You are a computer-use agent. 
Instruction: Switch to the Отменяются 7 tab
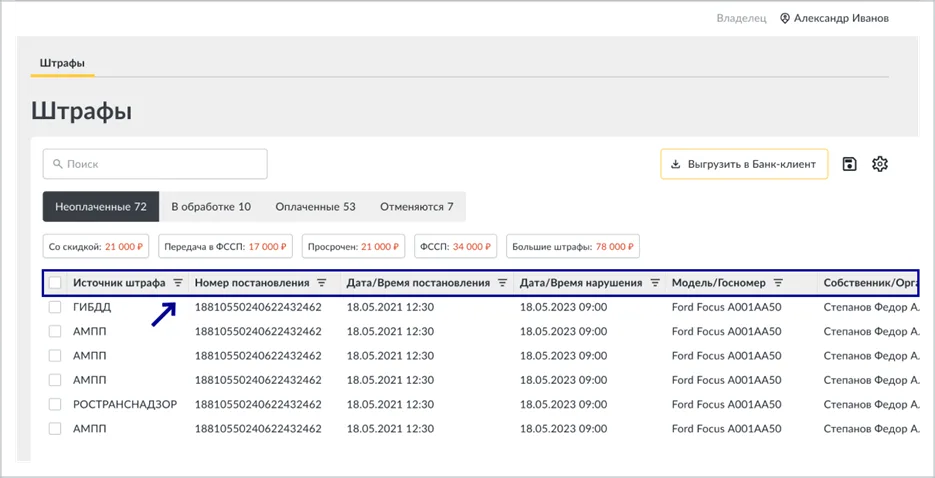coord(417,207)
